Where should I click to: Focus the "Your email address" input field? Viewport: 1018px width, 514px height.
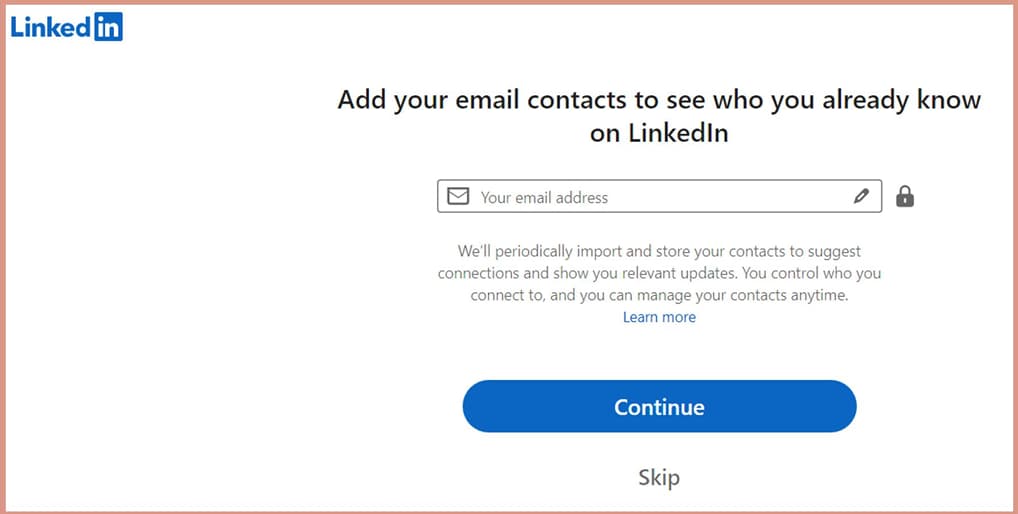coord(660,196)
